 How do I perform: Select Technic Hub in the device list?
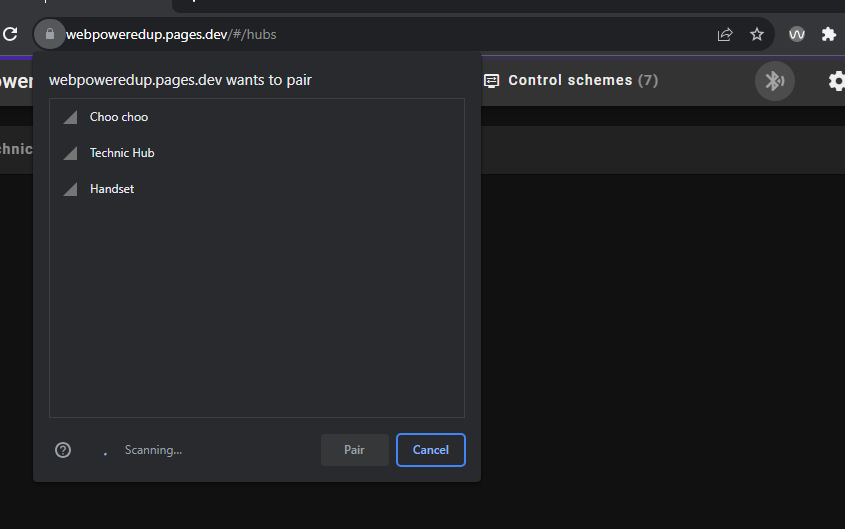[x=121, y=153]
